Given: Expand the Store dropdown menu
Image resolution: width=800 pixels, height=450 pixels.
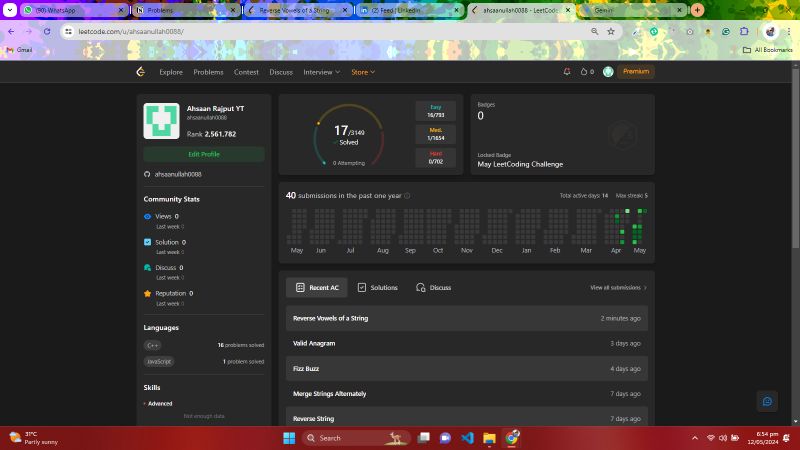Looking at the screenshot, I should (363, 72).
